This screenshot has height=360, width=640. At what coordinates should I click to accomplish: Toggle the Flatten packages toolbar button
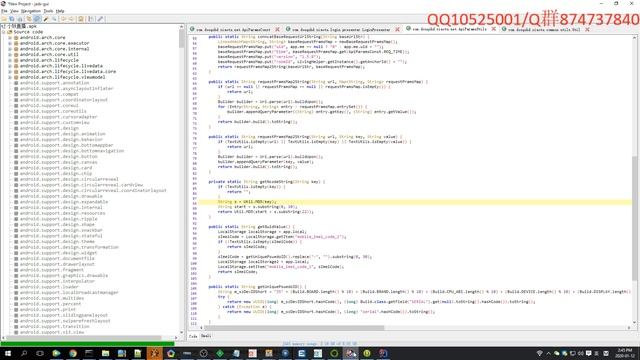tap(37, 19)
